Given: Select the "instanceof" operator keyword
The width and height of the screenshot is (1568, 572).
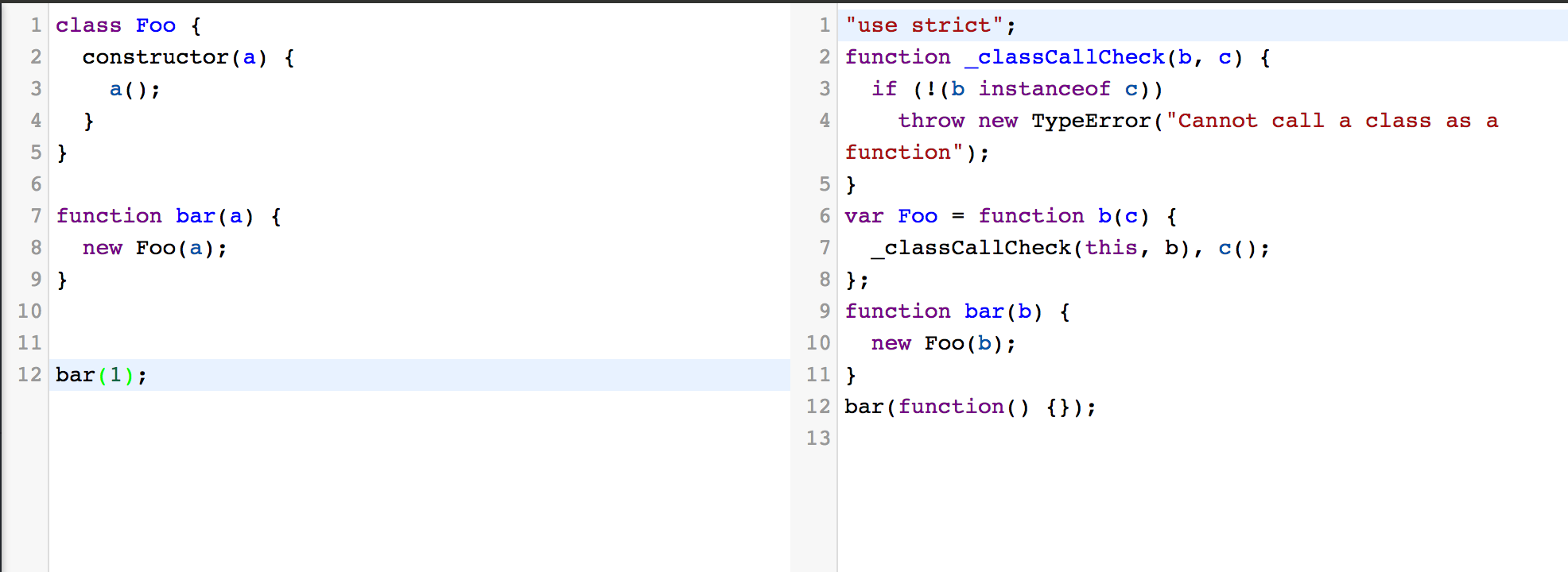Looking at the screenshot, I should tap(1044, 89).
